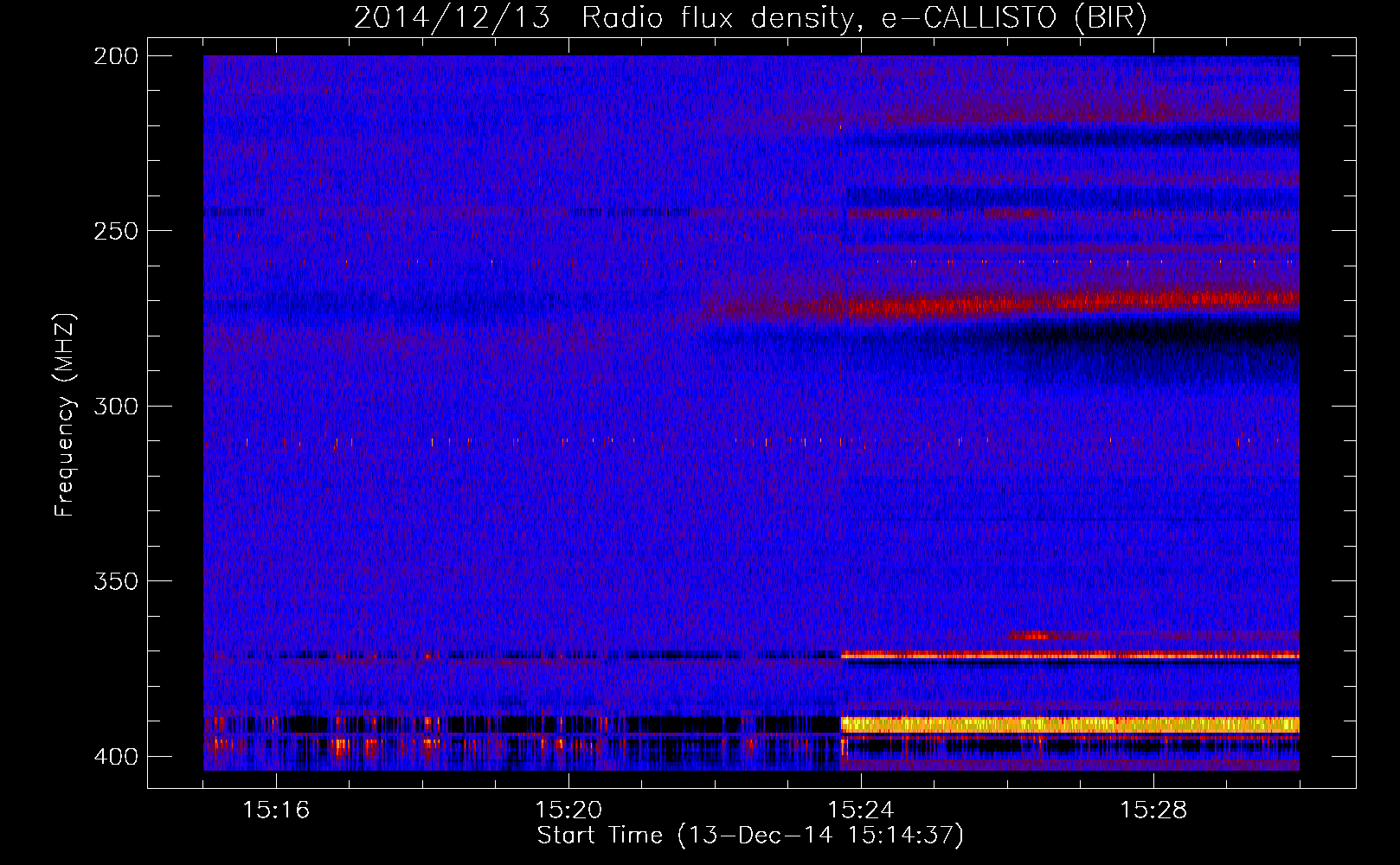Screen dimensions: 1400x865
Task: Click the plot title '2014/12/13 Radio flux density, e-CALLISTO (BIR)'
Action: (x=750, y=17)
